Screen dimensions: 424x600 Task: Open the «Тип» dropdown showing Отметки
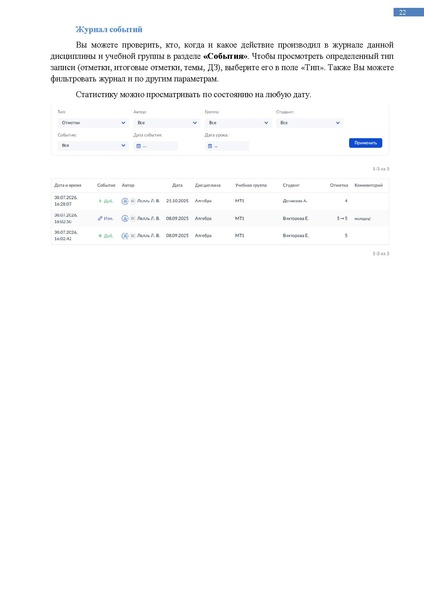point(93,123)
